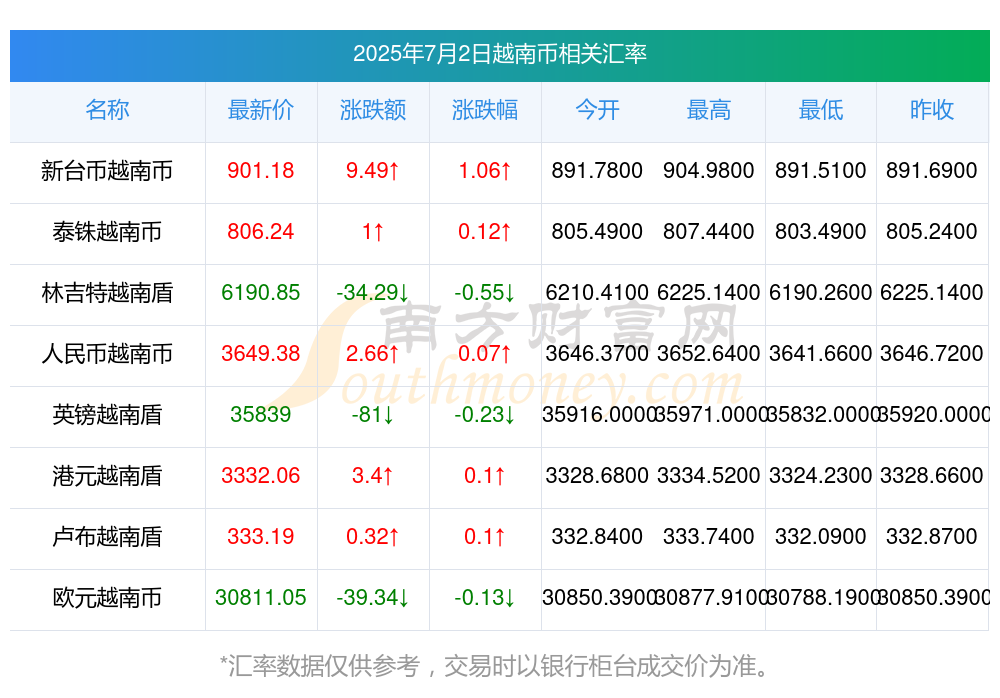Click change amount -34.29↓

tap(372, 293)
